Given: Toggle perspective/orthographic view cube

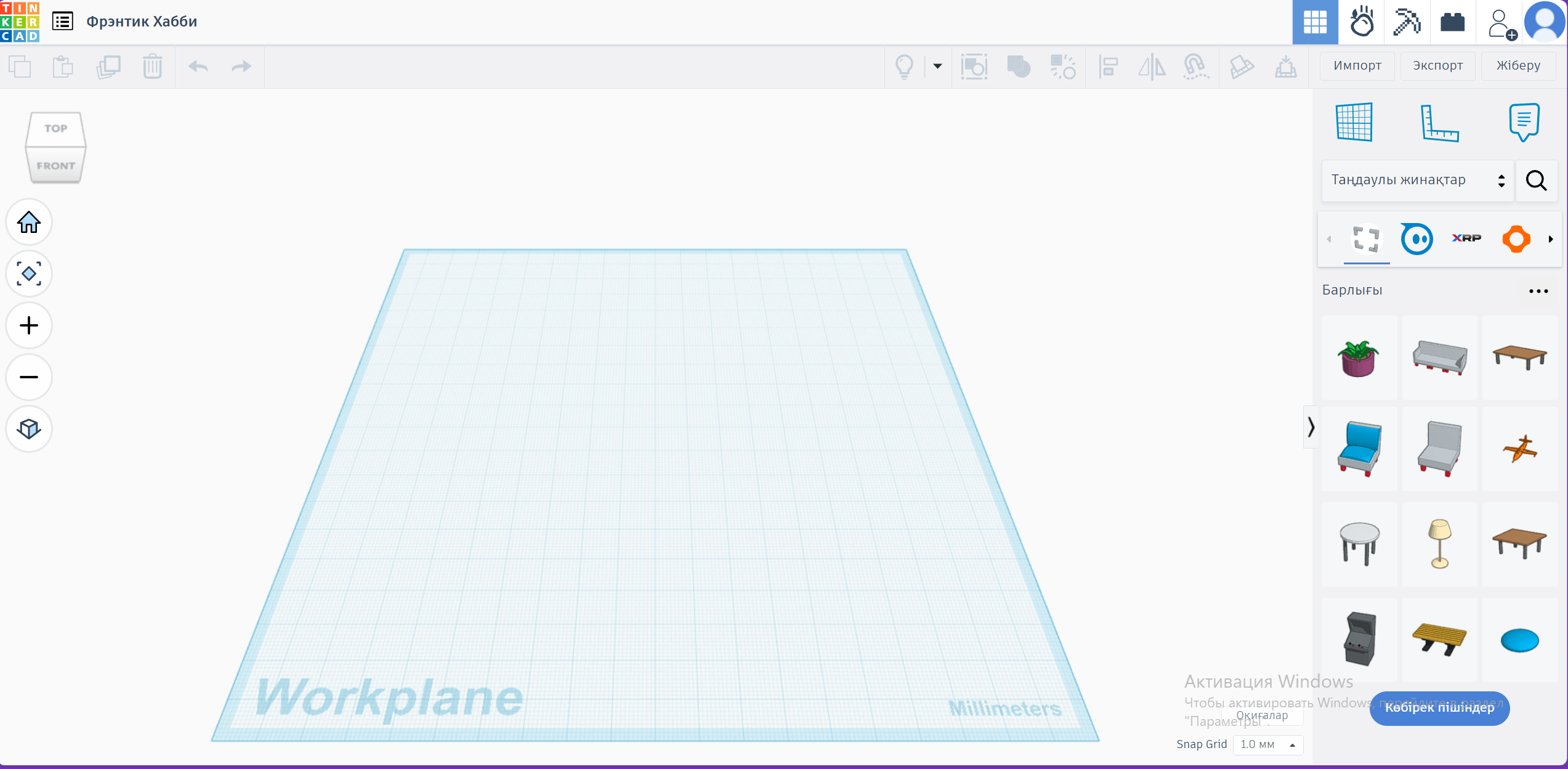Looking at the screenshot, I should coord(28,429).
